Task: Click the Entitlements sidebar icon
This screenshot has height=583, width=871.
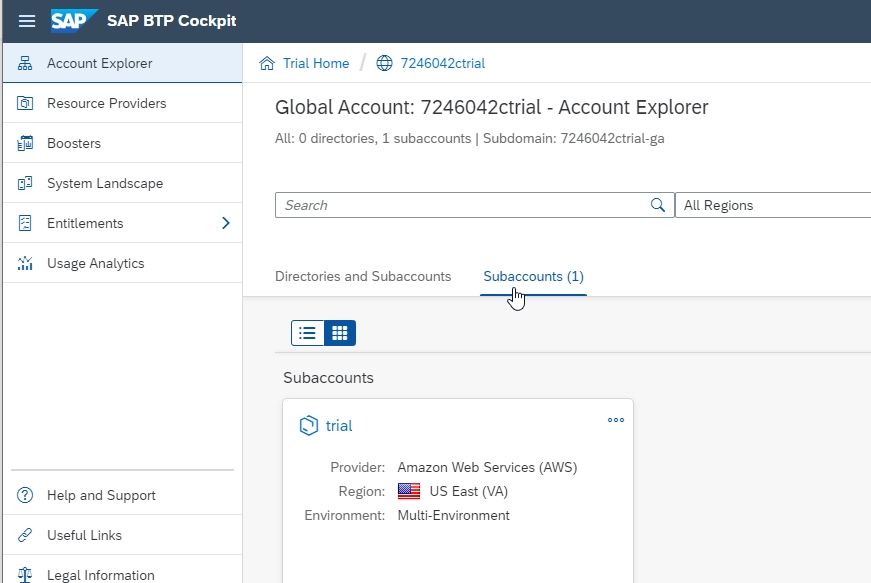Action: click(25, 223)
